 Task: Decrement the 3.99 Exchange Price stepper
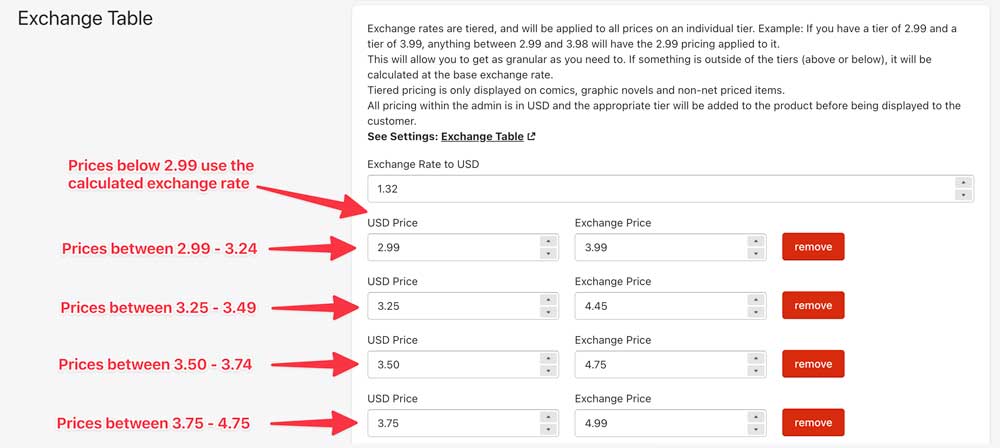tap(755, 254)
